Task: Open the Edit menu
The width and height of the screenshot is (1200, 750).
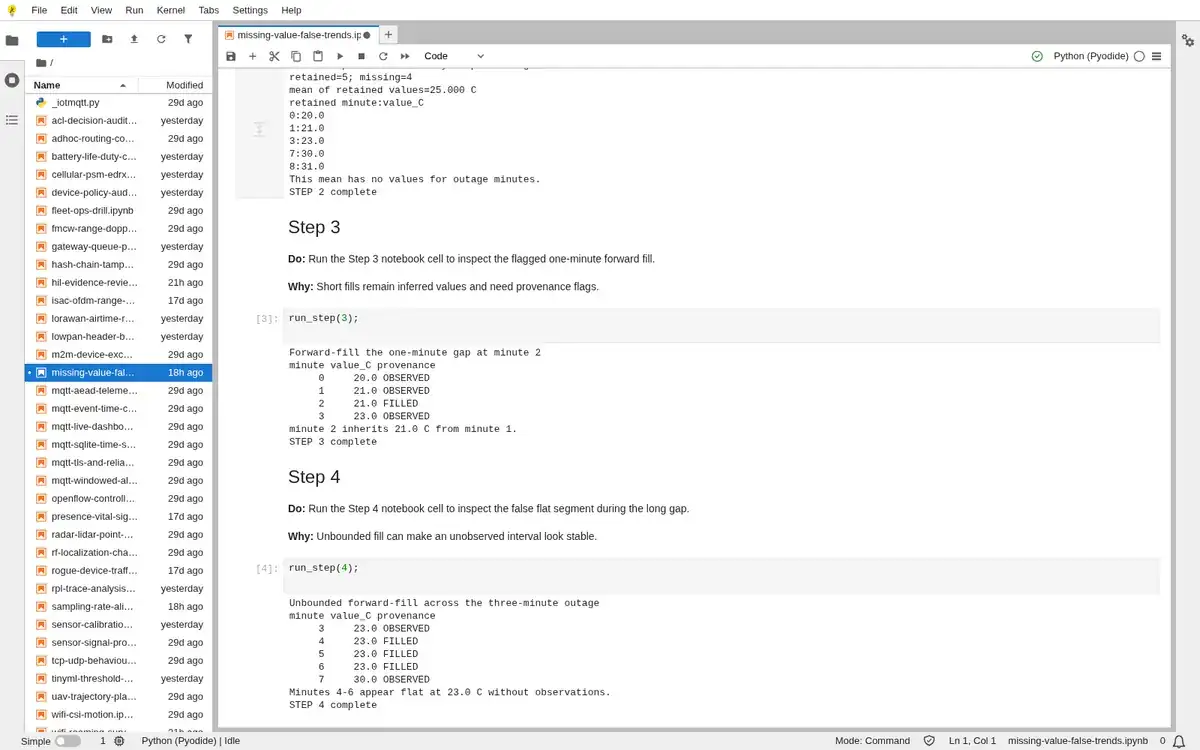Action: [69, 10]
